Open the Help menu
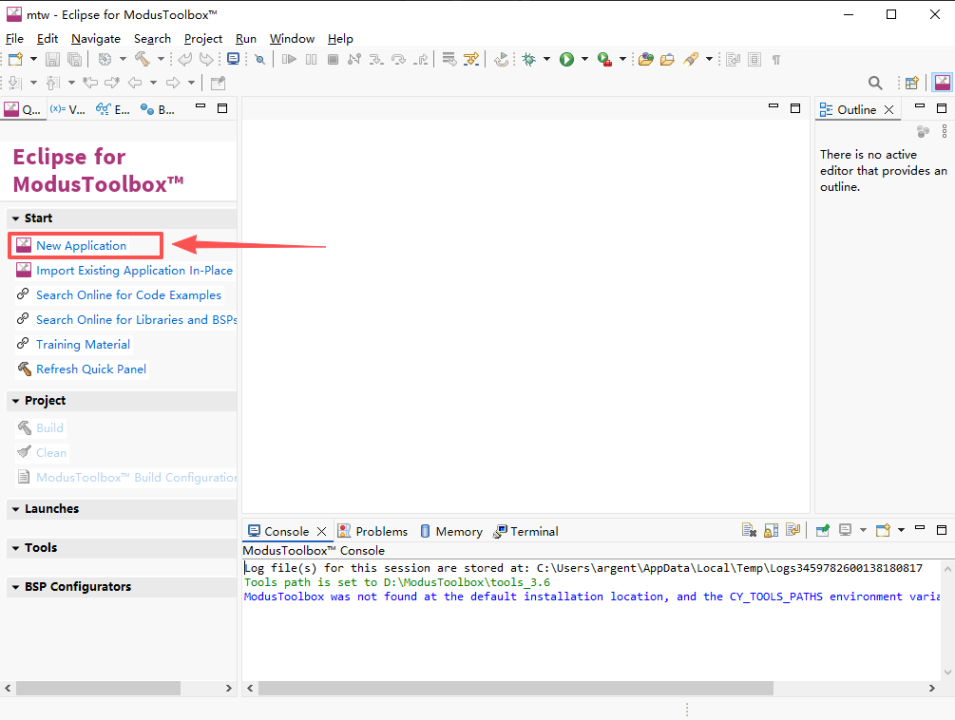 click(340, 38)
